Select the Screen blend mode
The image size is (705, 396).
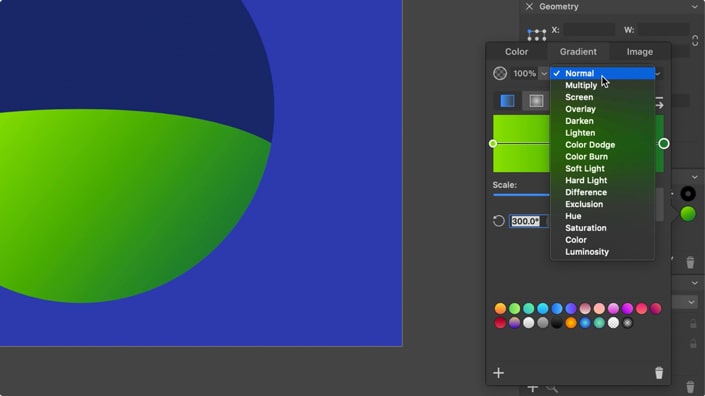[x=602, y=97]
